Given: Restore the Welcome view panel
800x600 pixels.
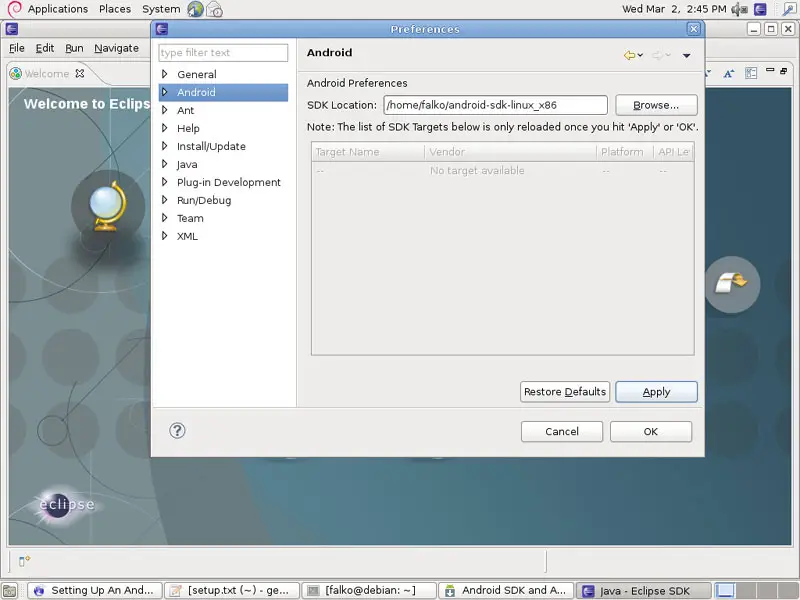Looking at the screenshot, I should click(x=784, y=71).
